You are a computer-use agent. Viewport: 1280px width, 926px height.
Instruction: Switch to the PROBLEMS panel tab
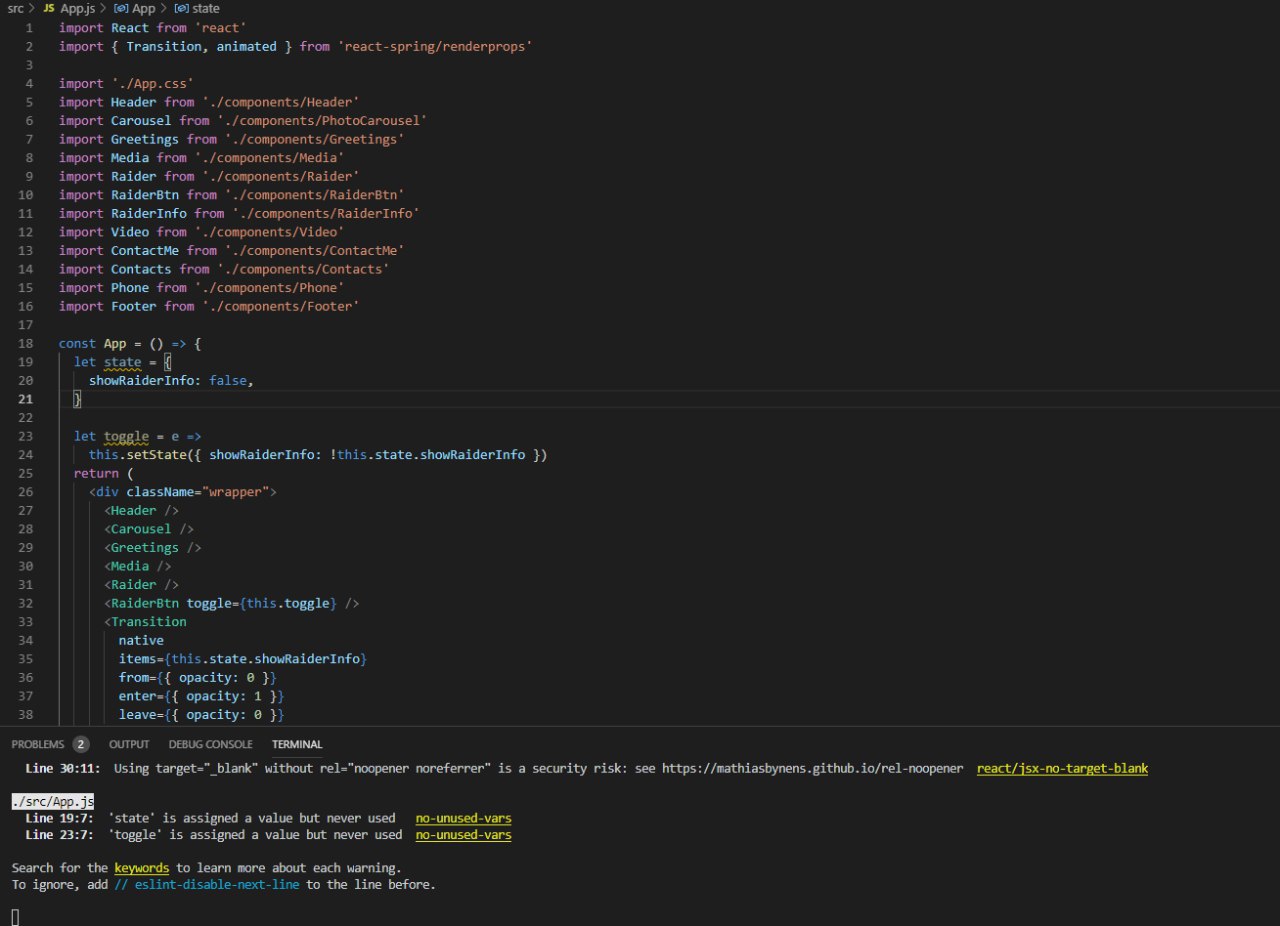[x=37, y=744]
